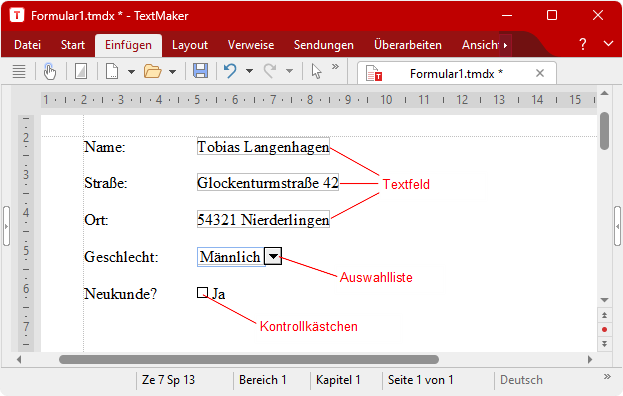
Task: Click Deutsch language in status bar
Action: tap(521, 380)
